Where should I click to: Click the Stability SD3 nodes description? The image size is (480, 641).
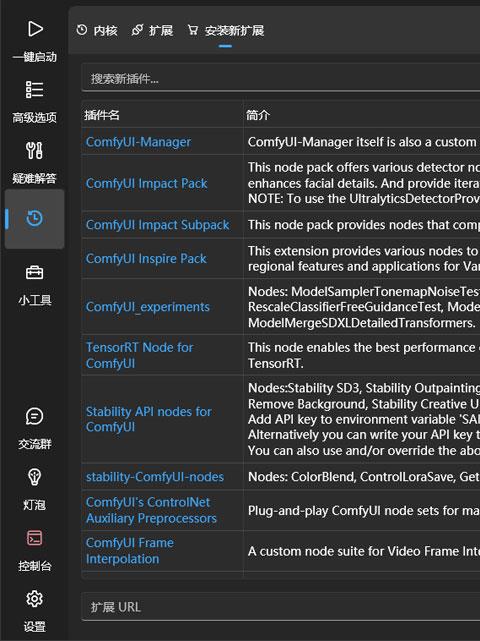pyautogui.click(x=364, y=419)
